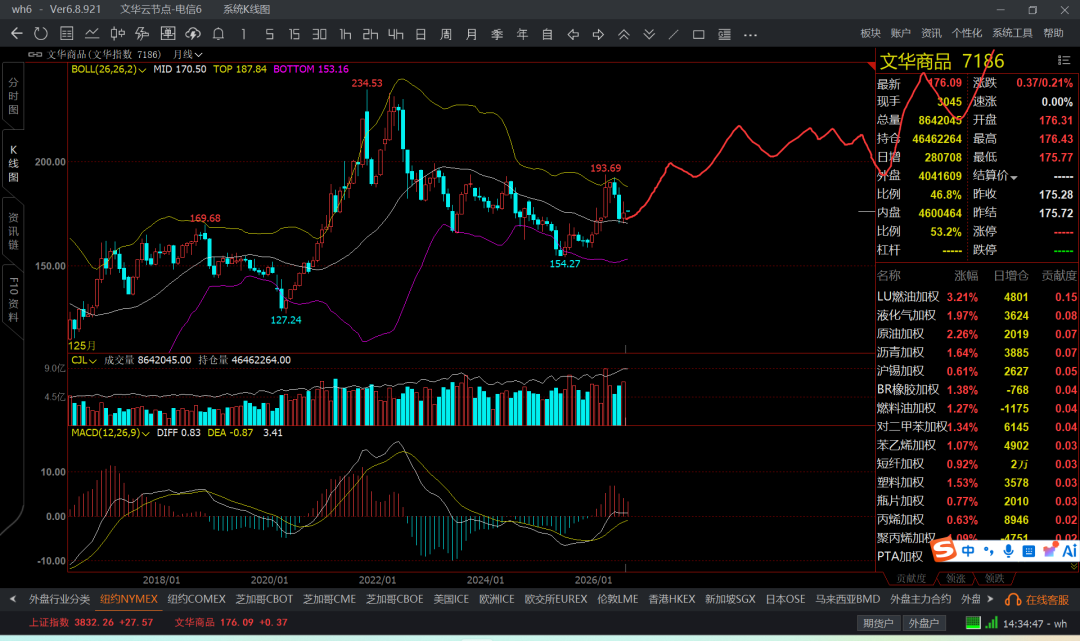Select the 伦敦LME exchange tab
Image resolution: width=1080 pixels, height=641 pixels.
pos(617,599)
